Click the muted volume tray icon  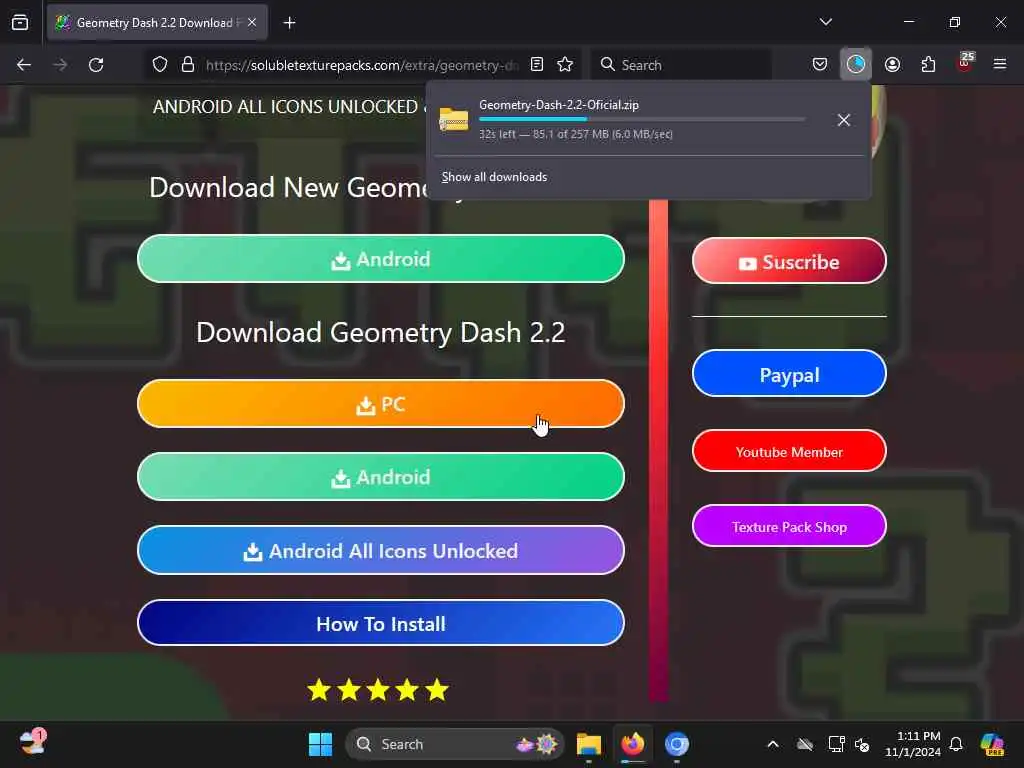863,744
